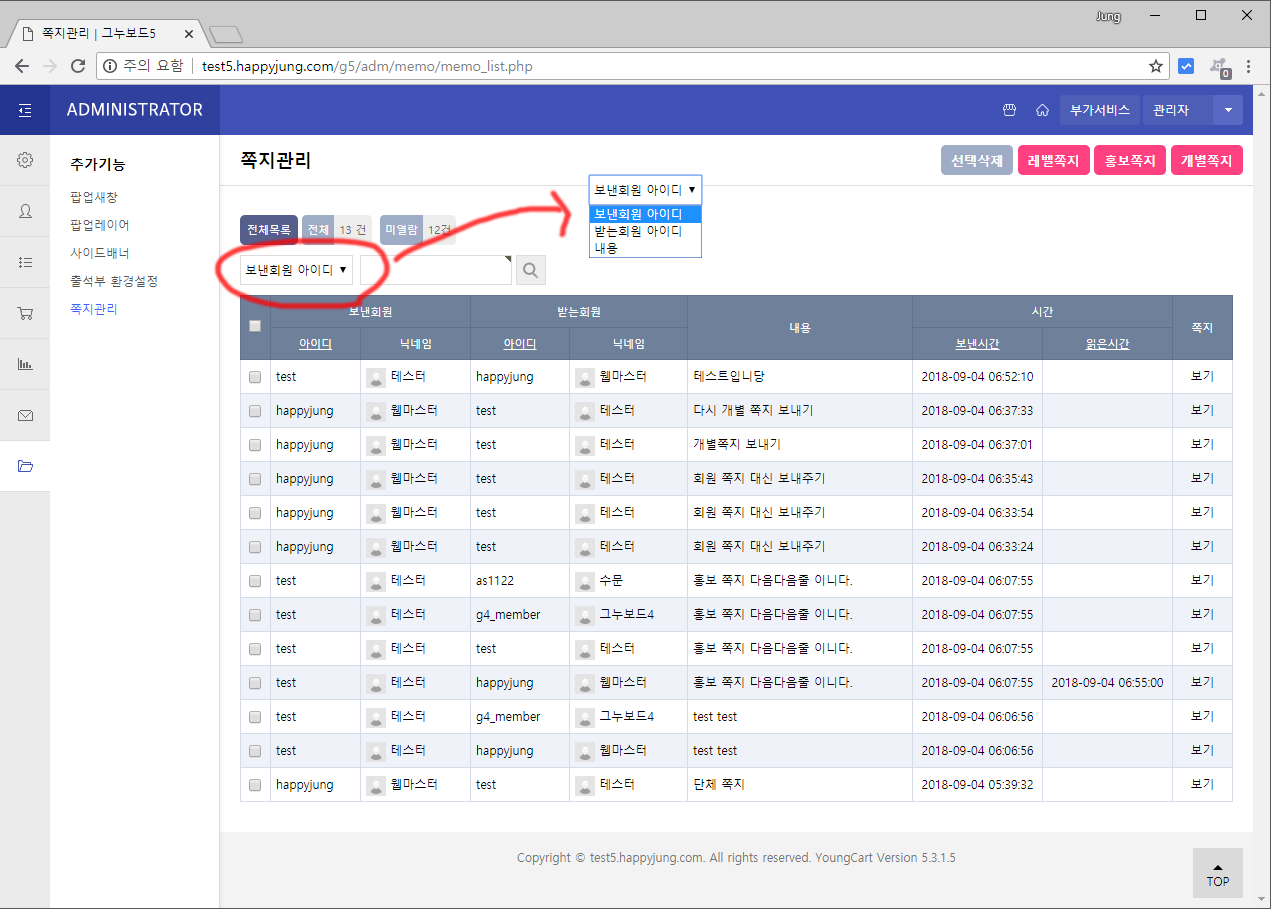Expand the arrow dropdown next to 관리자
Screen dimensions: 1271x909
[1227, 110]
